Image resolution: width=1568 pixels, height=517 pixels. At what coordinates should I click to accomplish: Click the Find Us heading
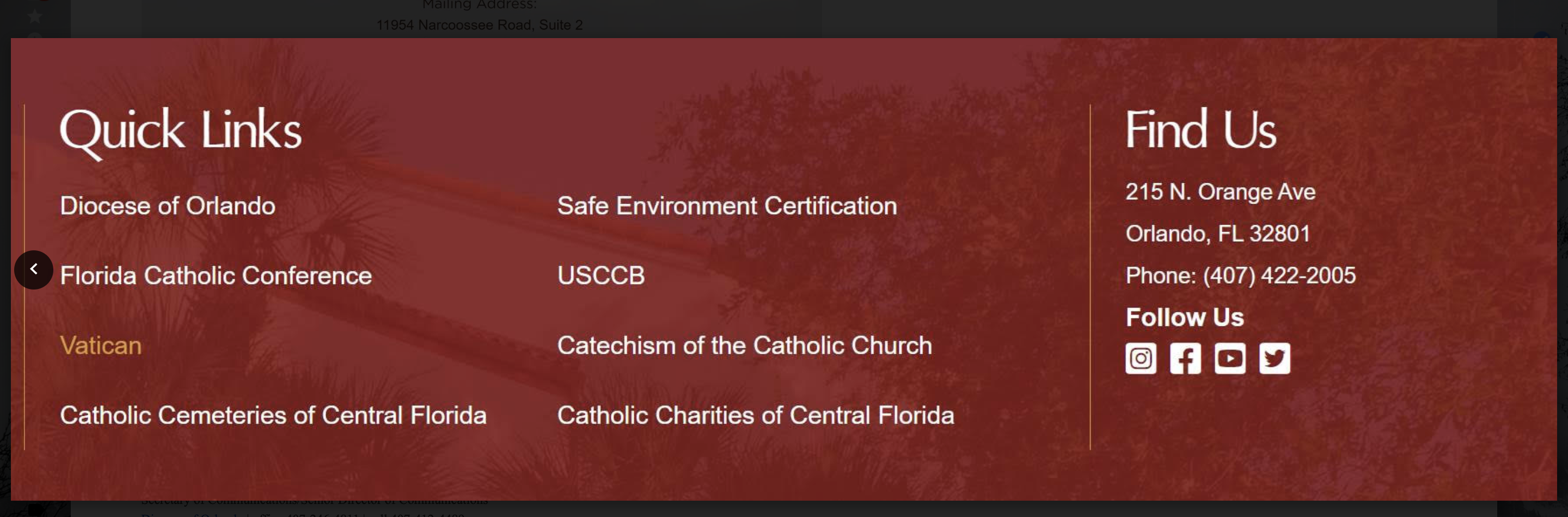(1200, 130)
